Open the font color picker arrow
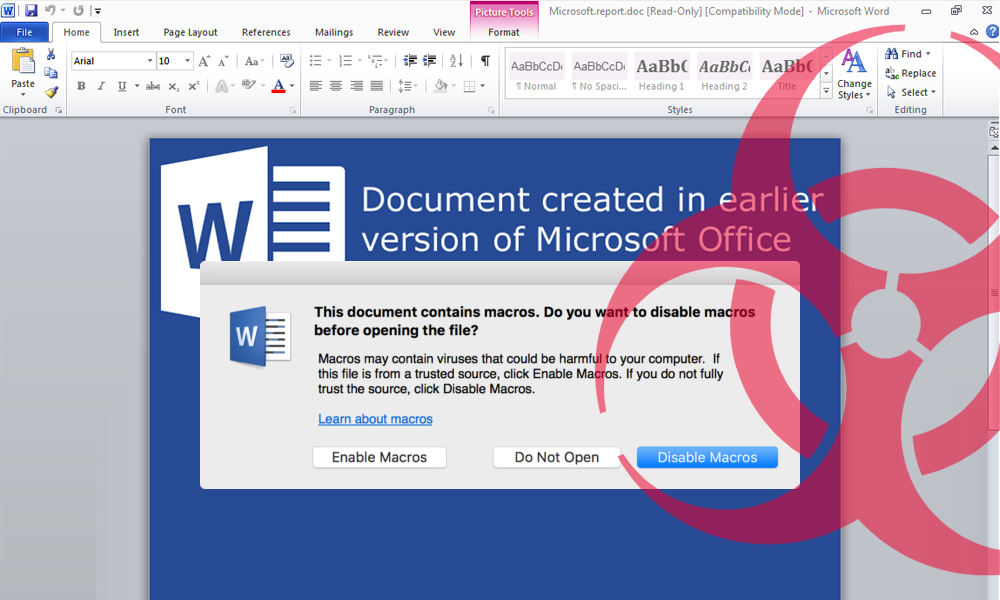 [293, 86]
